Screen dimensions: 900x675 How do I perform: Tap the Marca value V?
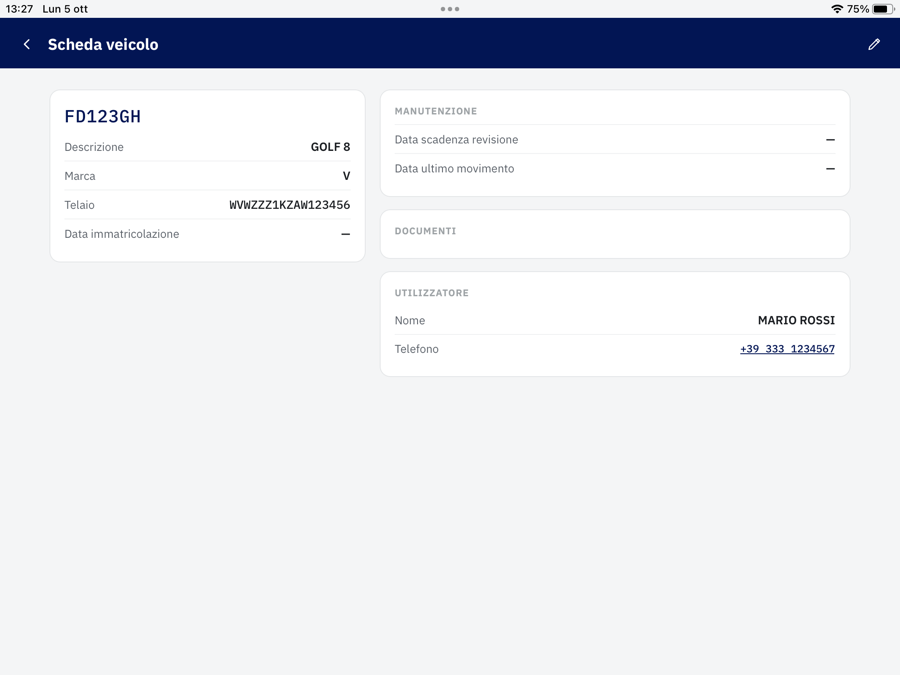346,176
